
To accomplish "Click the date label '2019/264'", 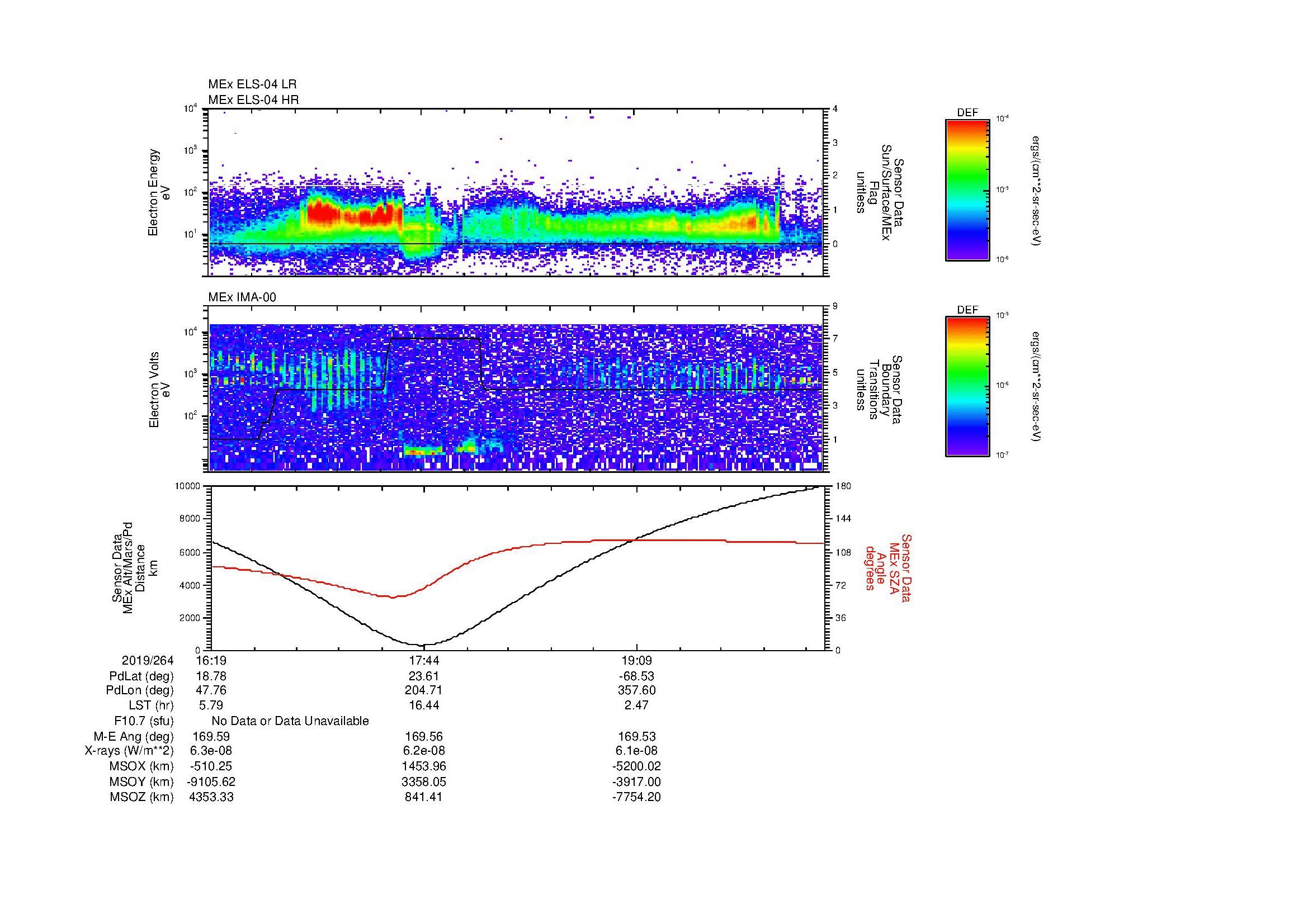I will tap(148, 660).
